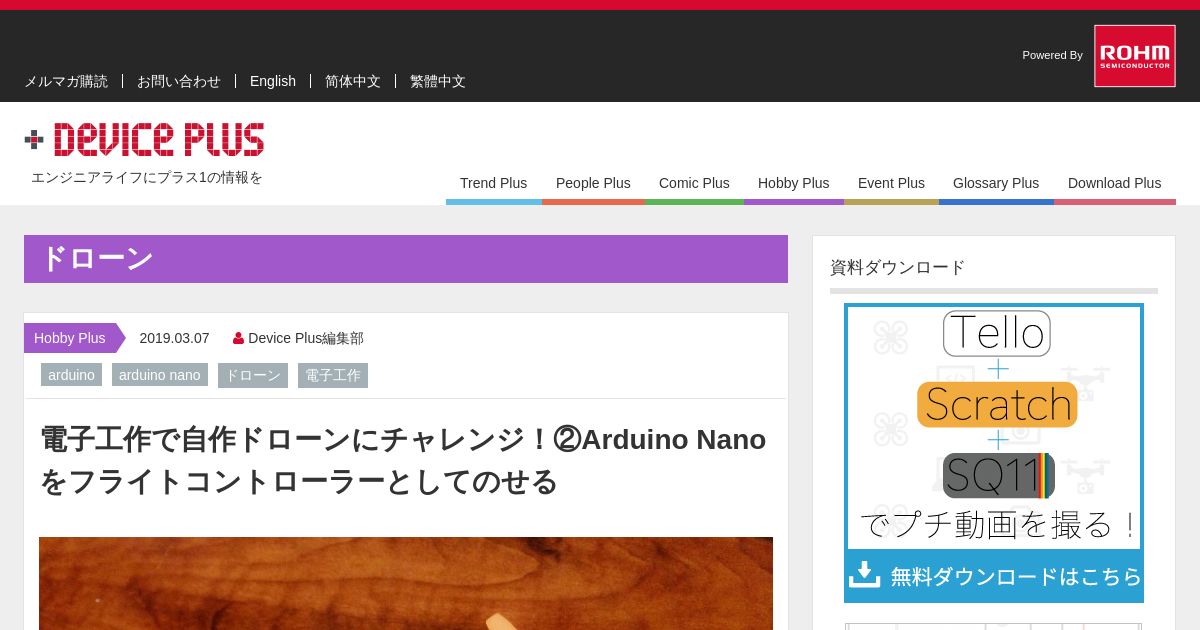Image resolution: width=1200 pixels, height=630 pixels.
Task: Open the Comic Plus menu
Action: click(x=694, y=184)
